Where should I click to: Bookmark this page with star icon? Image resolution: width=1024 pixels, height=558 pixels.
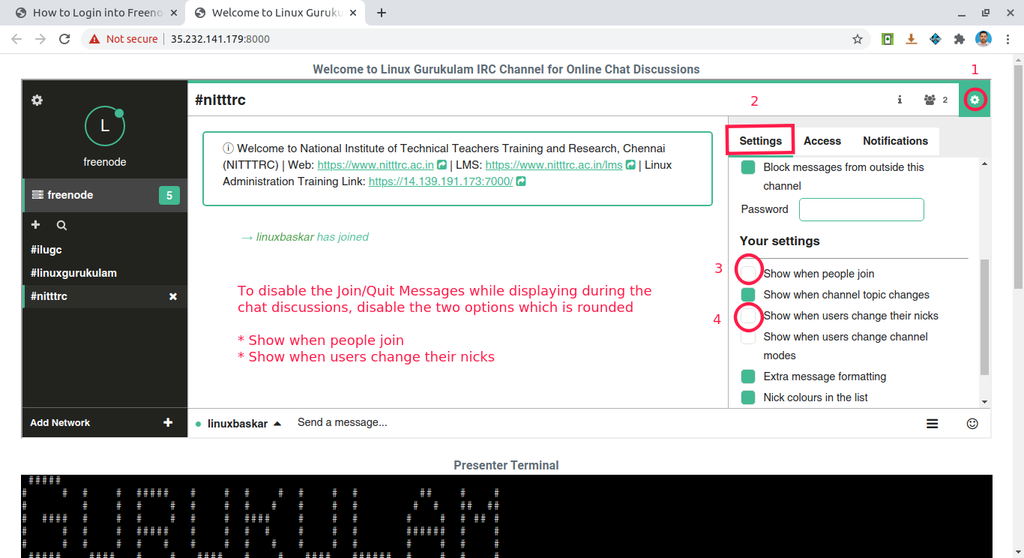857,39
